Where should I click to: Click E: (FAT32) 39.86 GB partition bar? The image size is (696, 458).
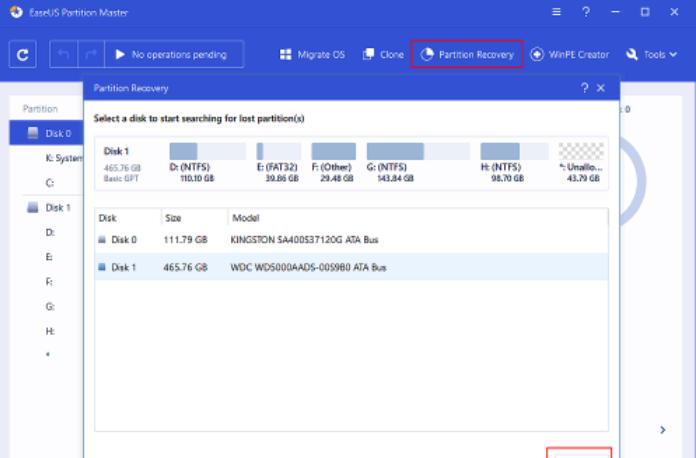tap(279, 151)
